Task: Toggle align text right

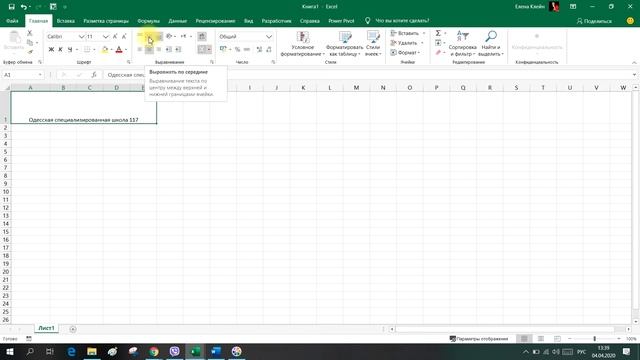Action: 159,49
